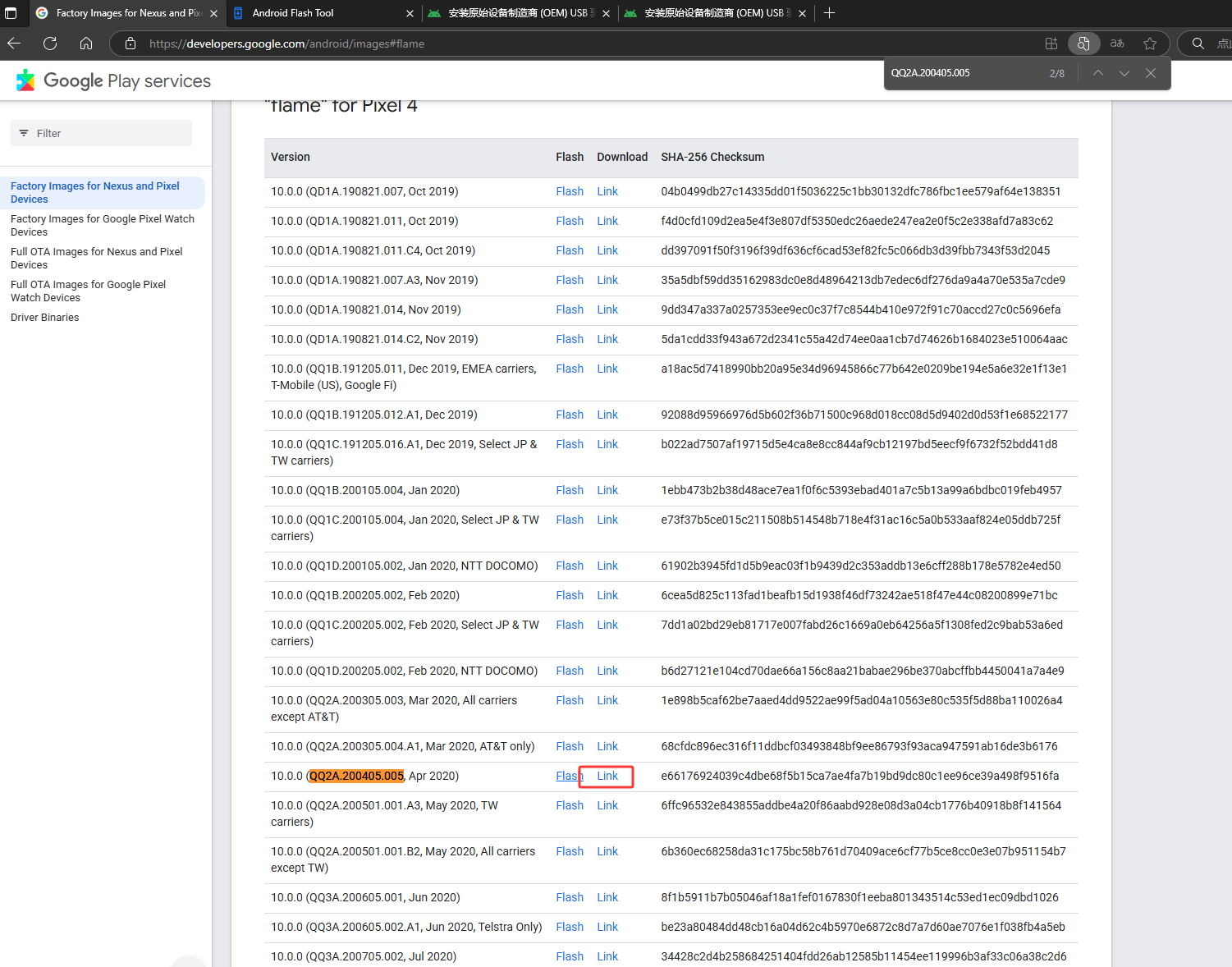Open a new browser tab

click(829, 13)
